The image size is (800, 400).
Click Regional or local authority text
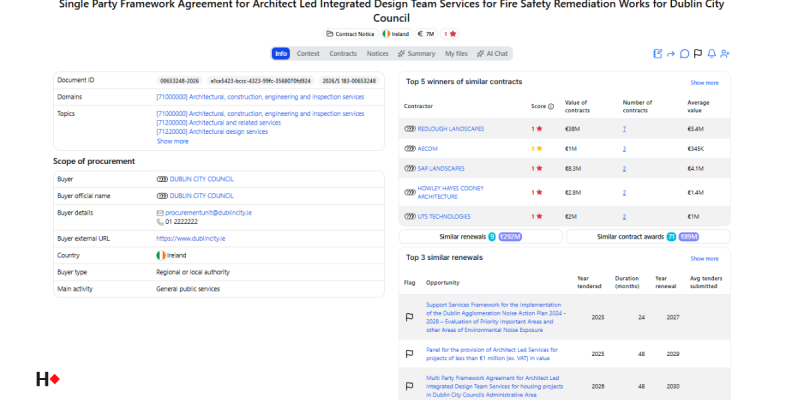193,272
